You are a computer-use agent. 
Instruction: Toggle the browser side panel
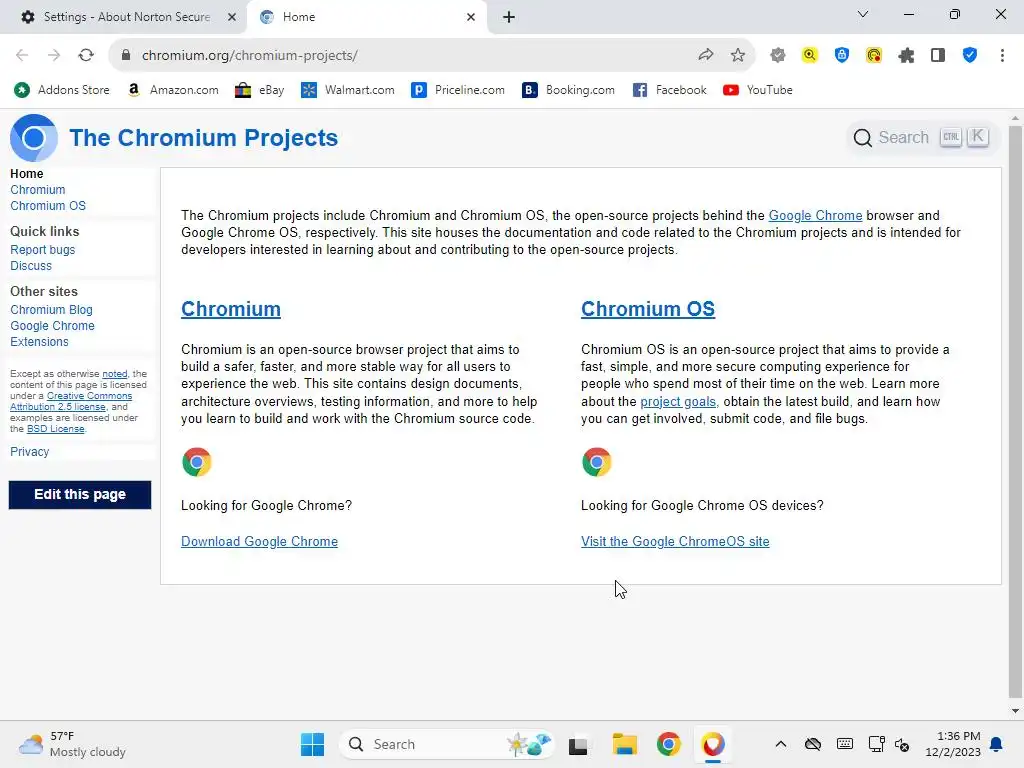coord(938,56)
